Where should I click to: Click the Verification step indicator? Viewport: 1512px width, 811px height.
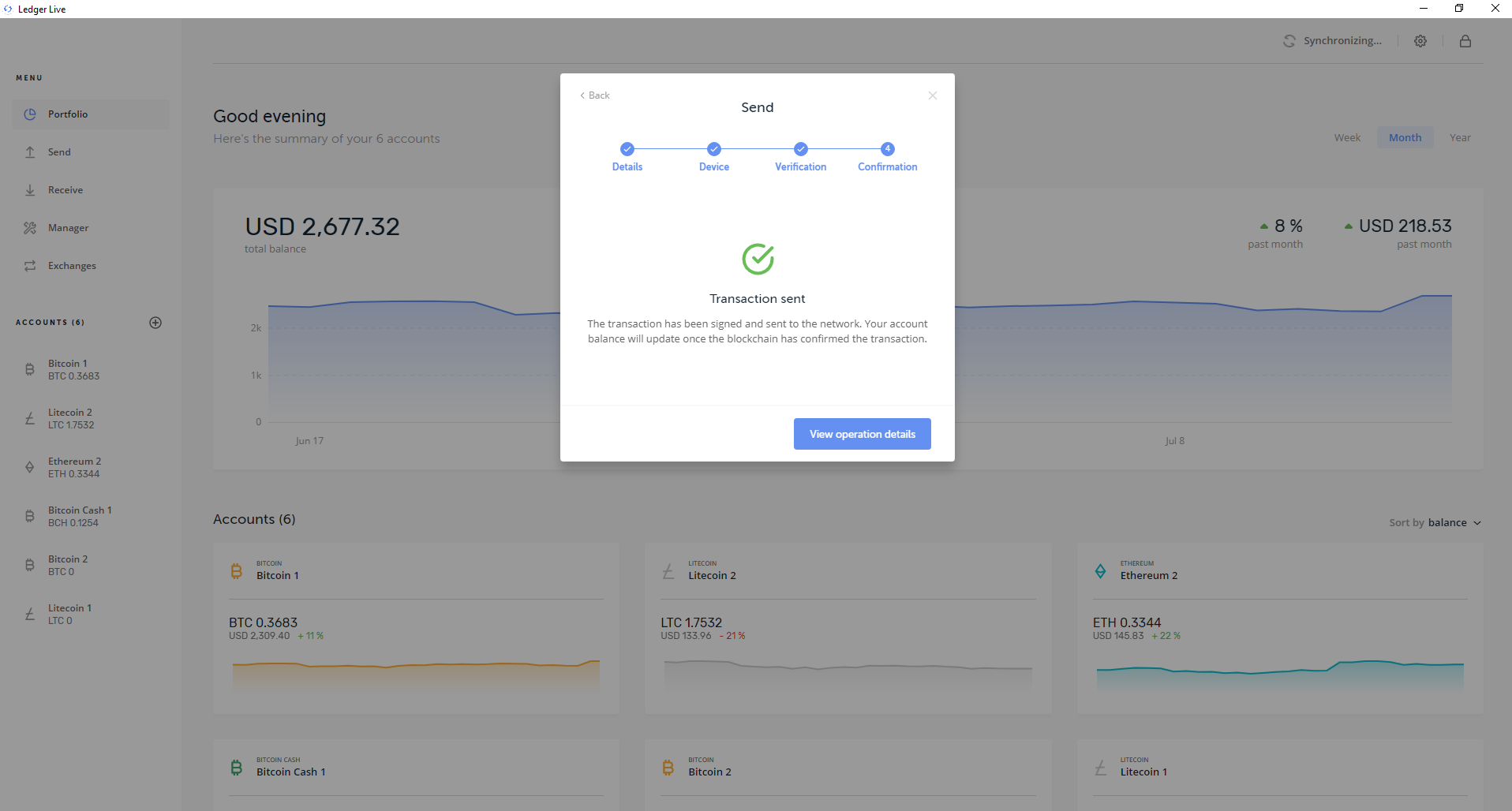tap(801, 156)
